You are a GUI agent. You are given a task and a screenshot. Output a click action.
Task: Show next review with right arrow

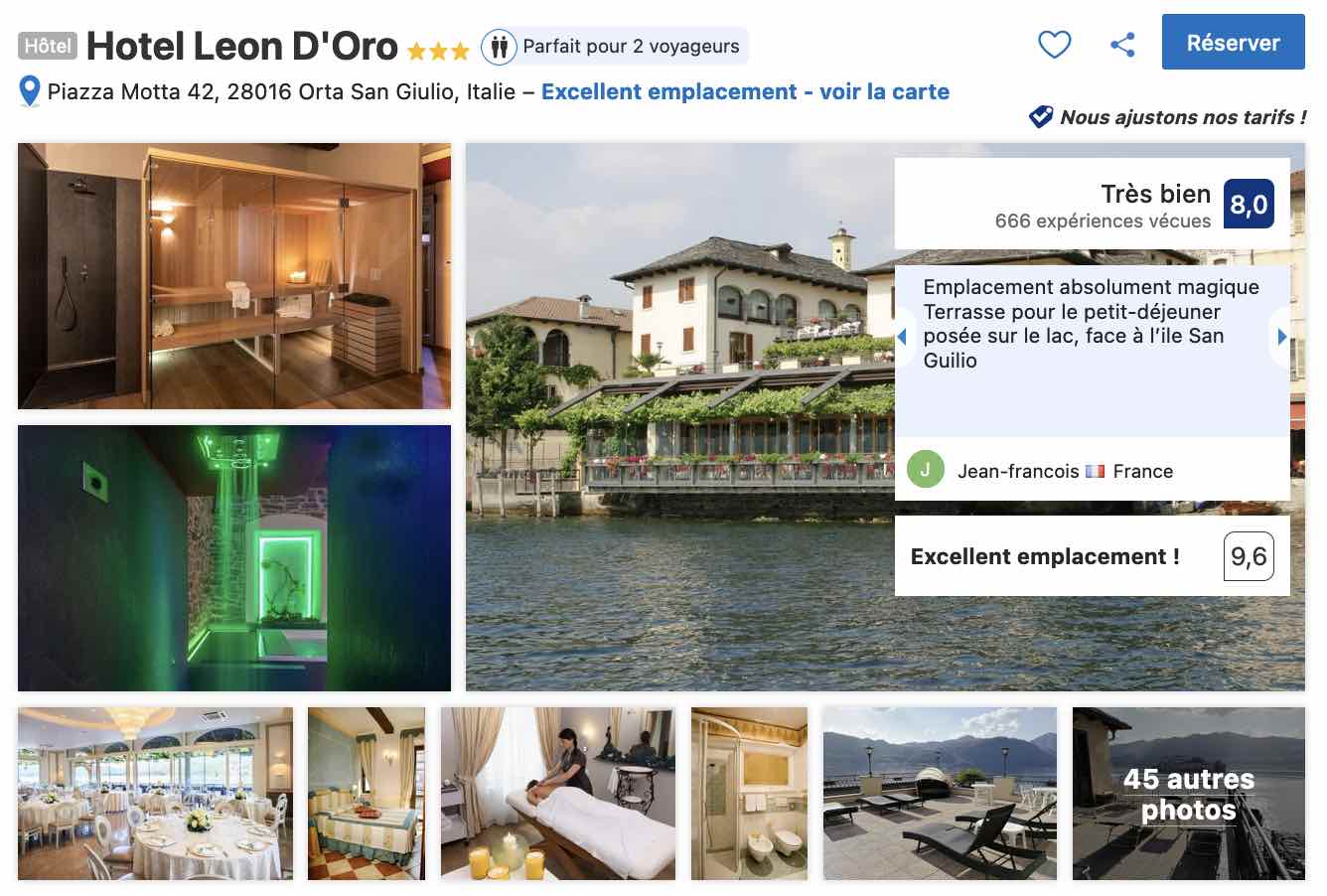(1282, 337)
